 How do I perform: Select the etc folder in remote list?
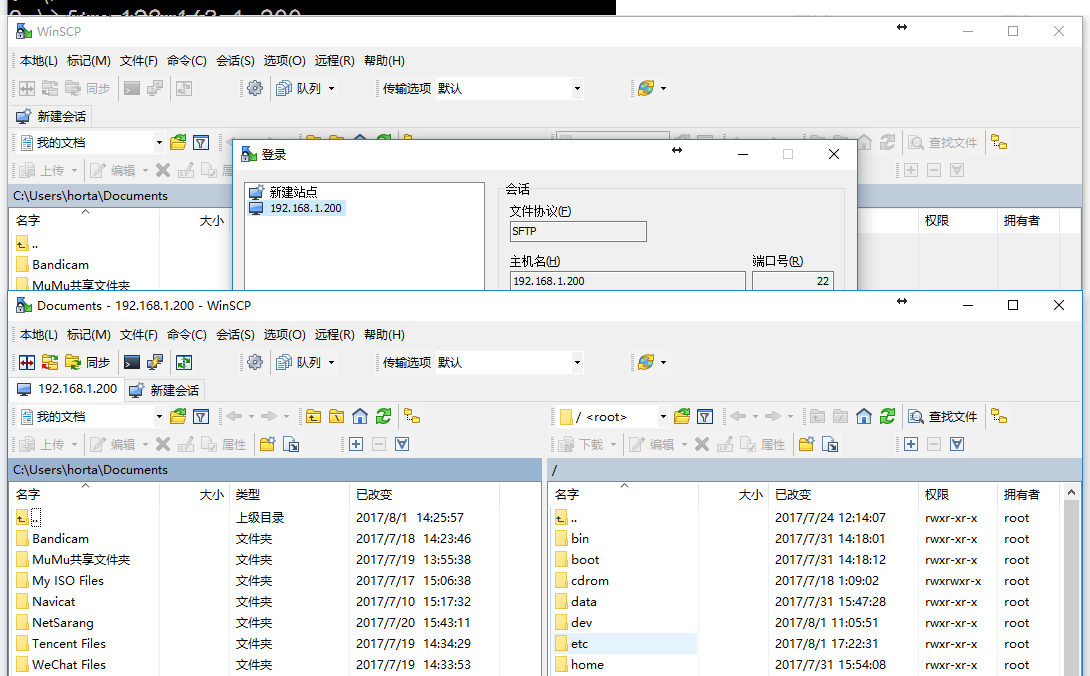pos(579,644)
